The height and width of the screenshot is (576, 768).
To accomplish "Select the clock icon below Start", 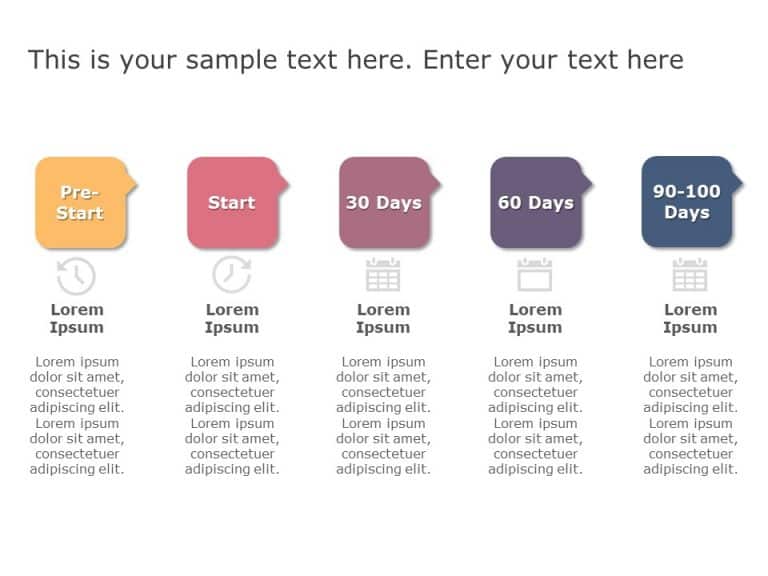I will point(231,275).
